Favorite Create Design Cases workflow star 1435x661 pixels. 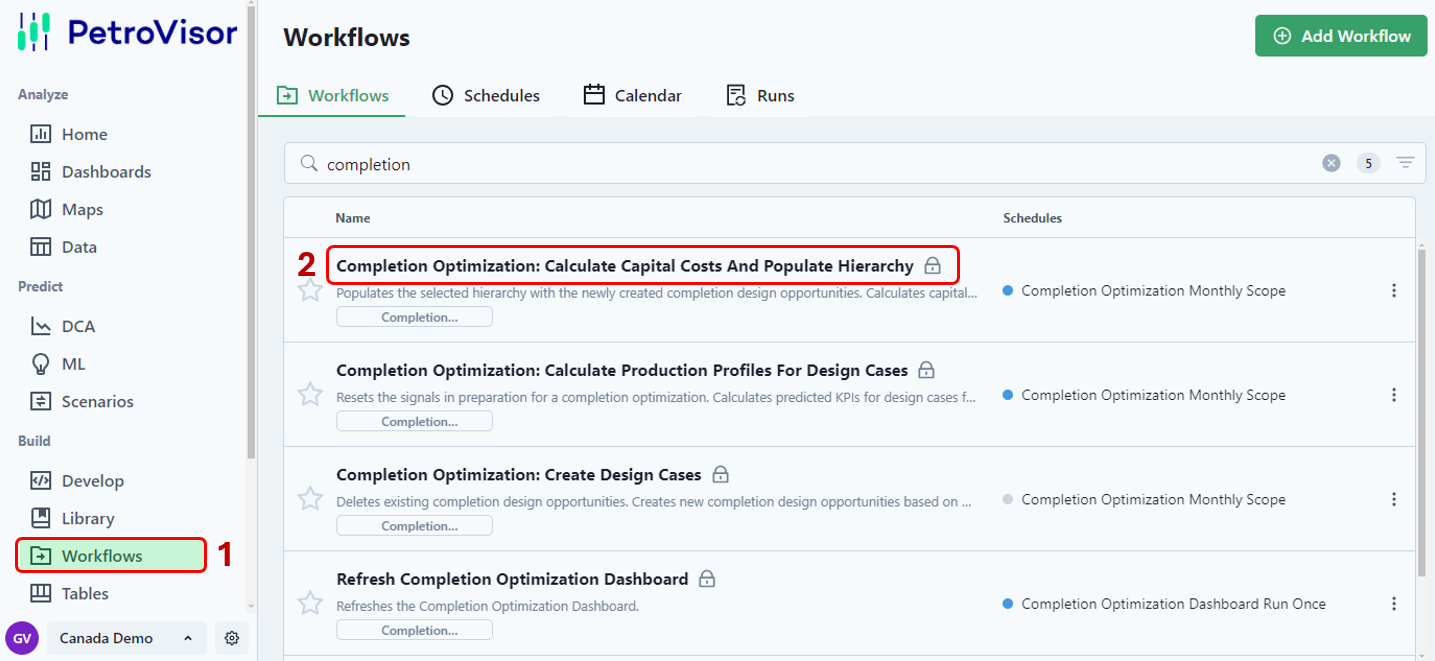310,499
